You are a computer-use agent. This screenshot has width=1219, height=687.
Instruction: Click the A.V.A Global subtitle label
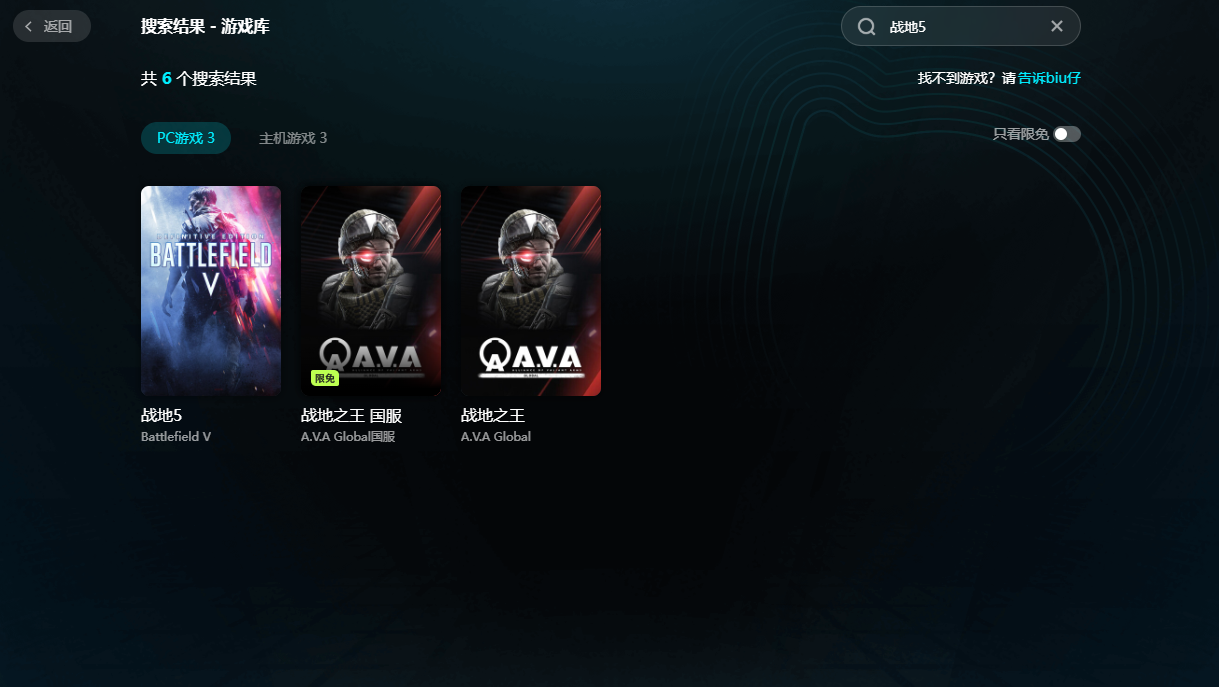(496, 437)
